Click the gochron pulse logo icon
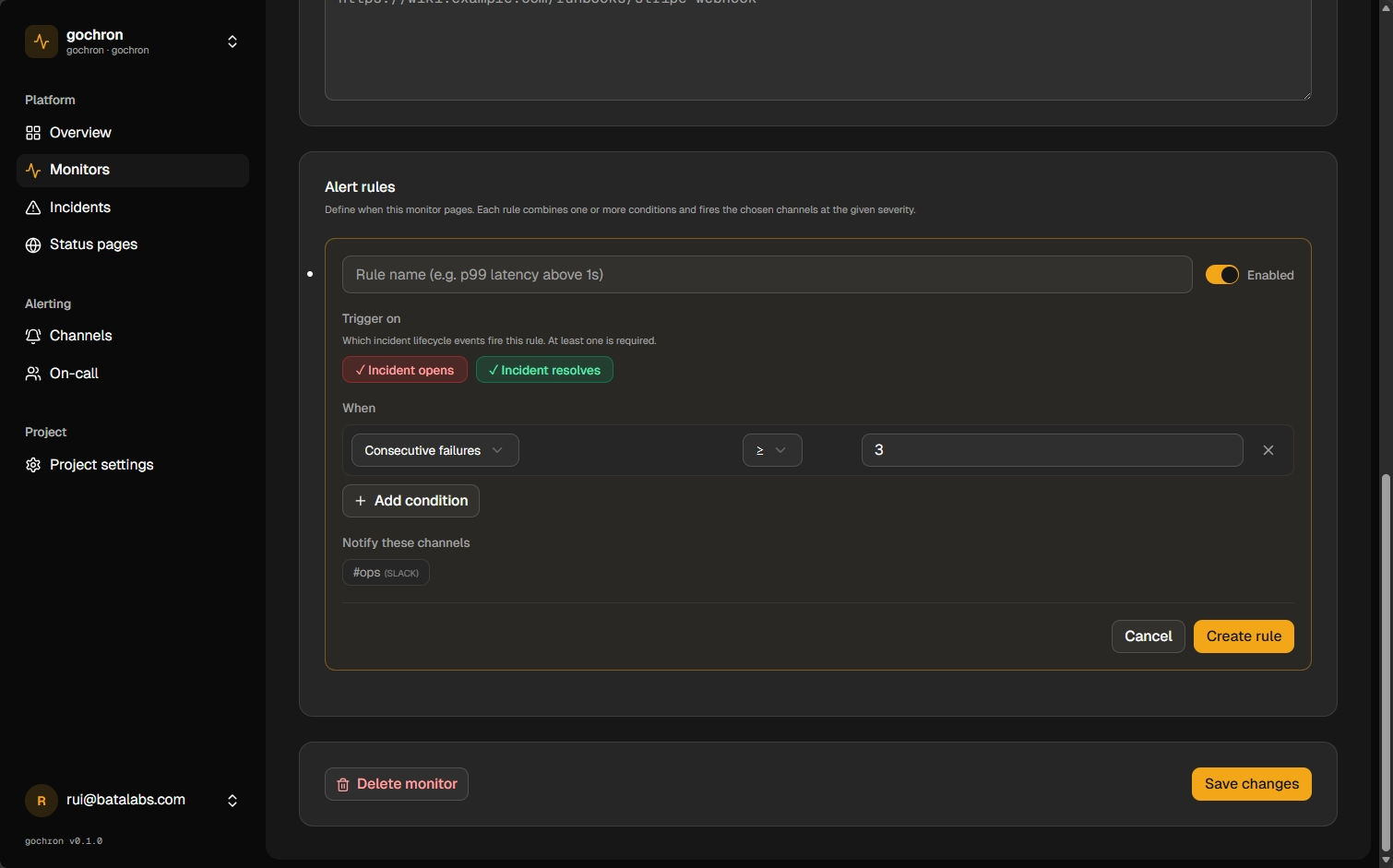The width and height of the screenshot is (1393, 868). (x=42, y=42)
